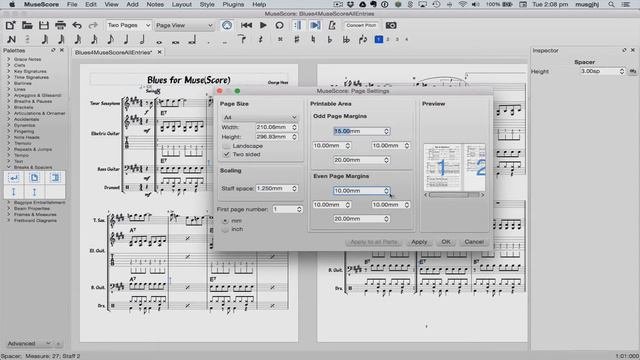Rewind playback to start
The height and width of the screenshot is (360, 640).
click(x=246, y=25)
